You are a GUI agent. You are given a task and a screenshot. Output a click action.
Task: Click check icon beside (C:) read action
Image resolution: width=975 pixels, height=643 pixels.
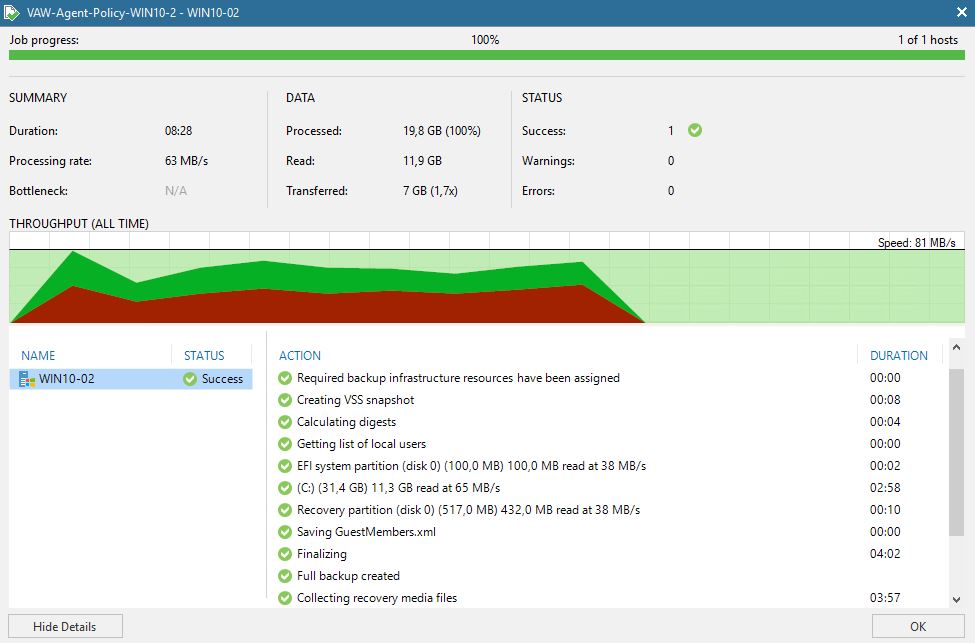(x=285, y=488)
